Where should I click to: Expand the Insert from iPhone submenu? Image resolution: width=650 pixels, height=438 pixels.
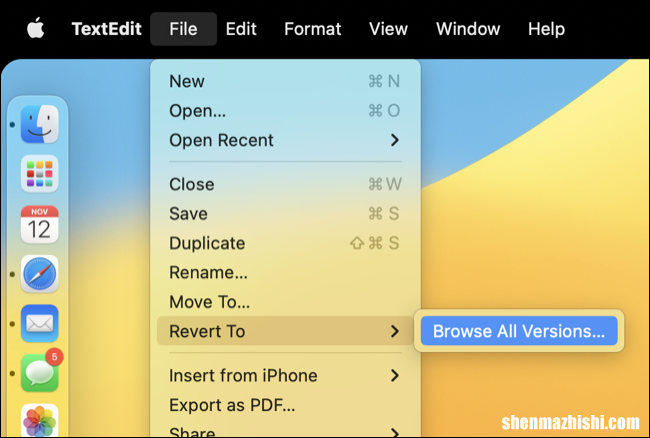[285, 375]
